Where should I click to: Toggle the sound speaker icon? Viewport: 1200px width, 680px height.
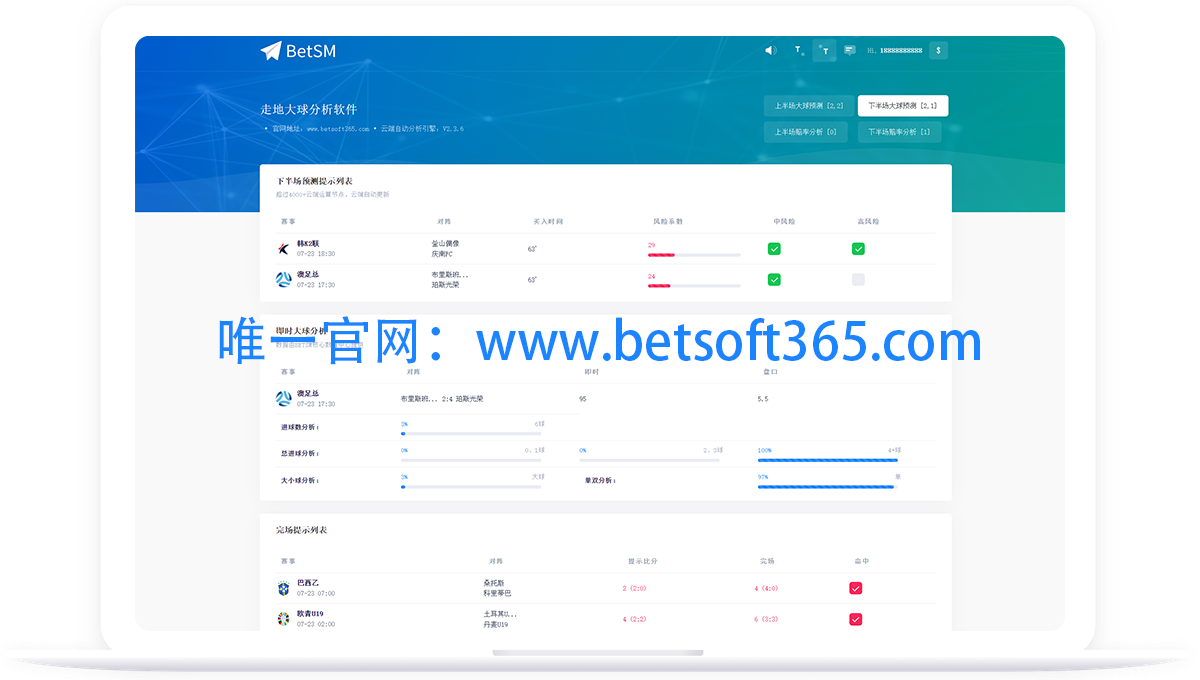pyautogui.click(x=770, y=50)
